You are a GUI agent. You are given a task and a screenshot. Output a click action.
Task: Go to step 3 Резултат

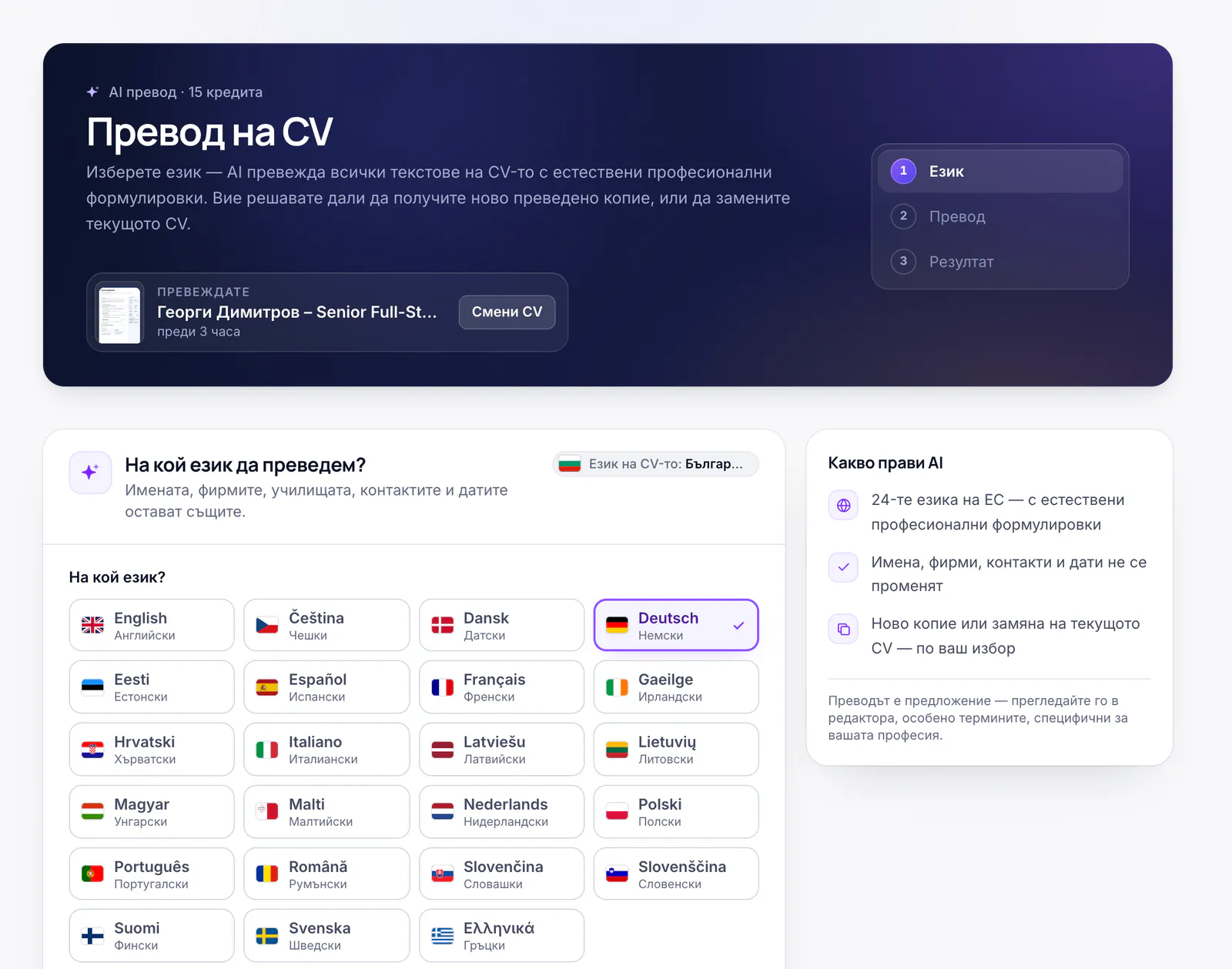click(x=1000, y=262)
